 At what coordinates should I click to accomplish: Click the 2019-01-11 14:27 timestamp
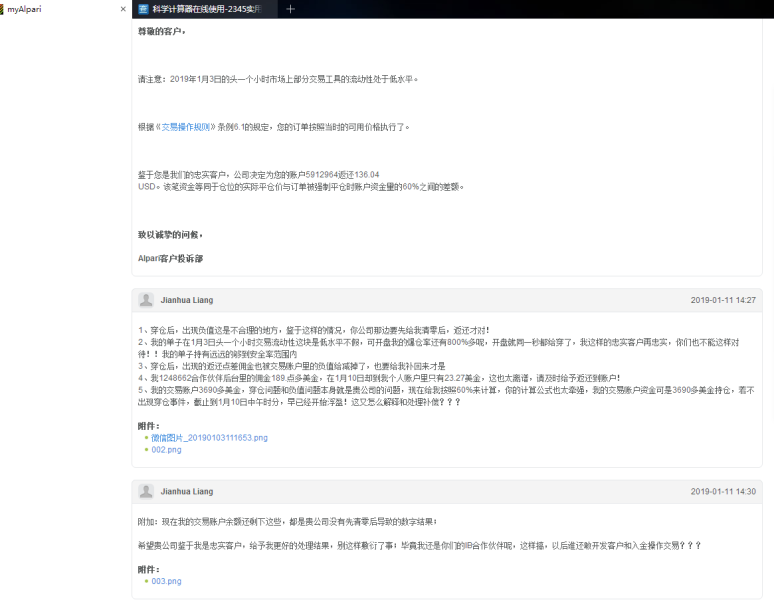(722, 300)
